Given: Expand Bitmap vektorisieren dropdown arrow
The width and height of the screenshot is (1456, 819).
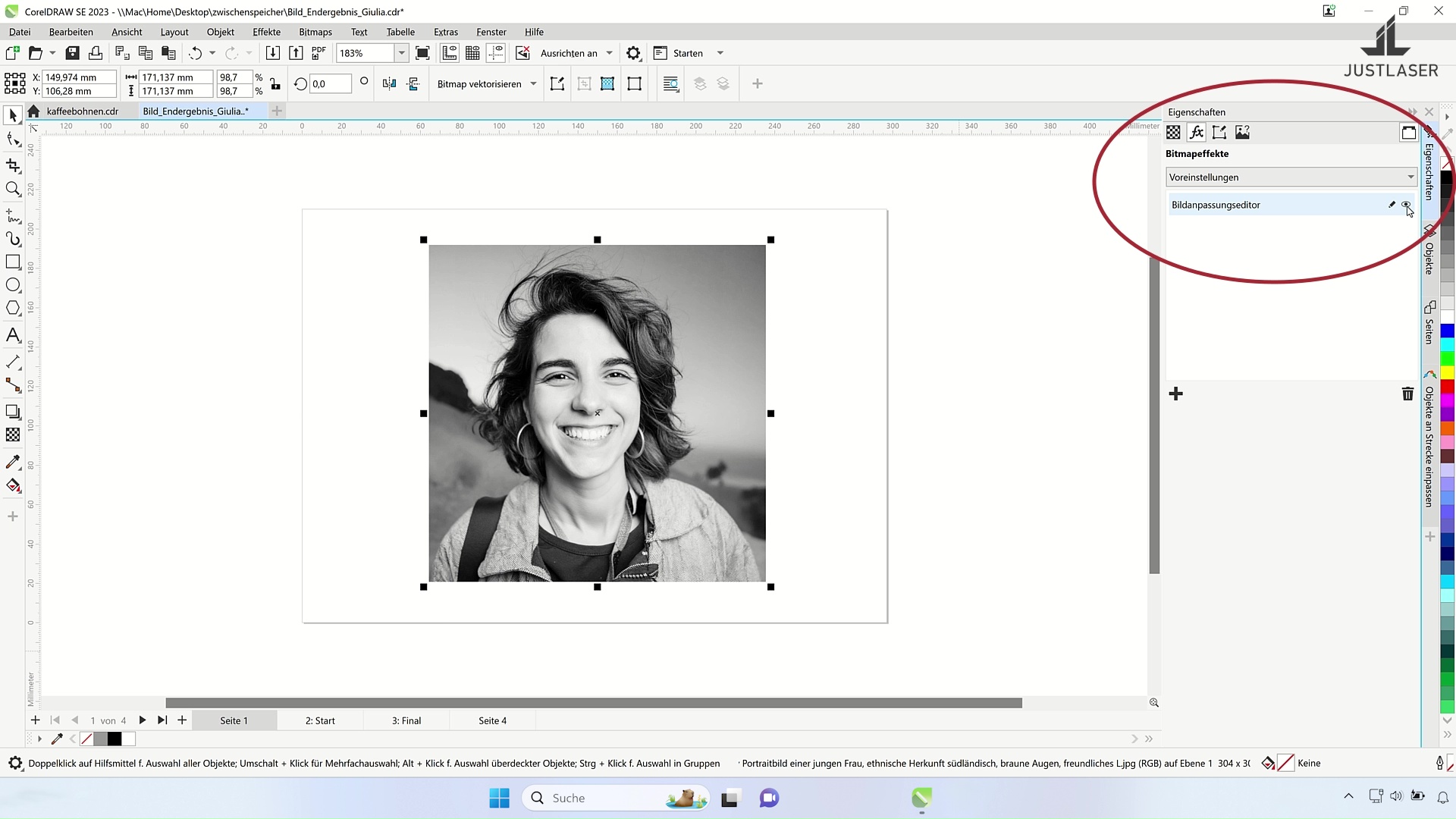Looking at the screenshot, I should (533, 84).
